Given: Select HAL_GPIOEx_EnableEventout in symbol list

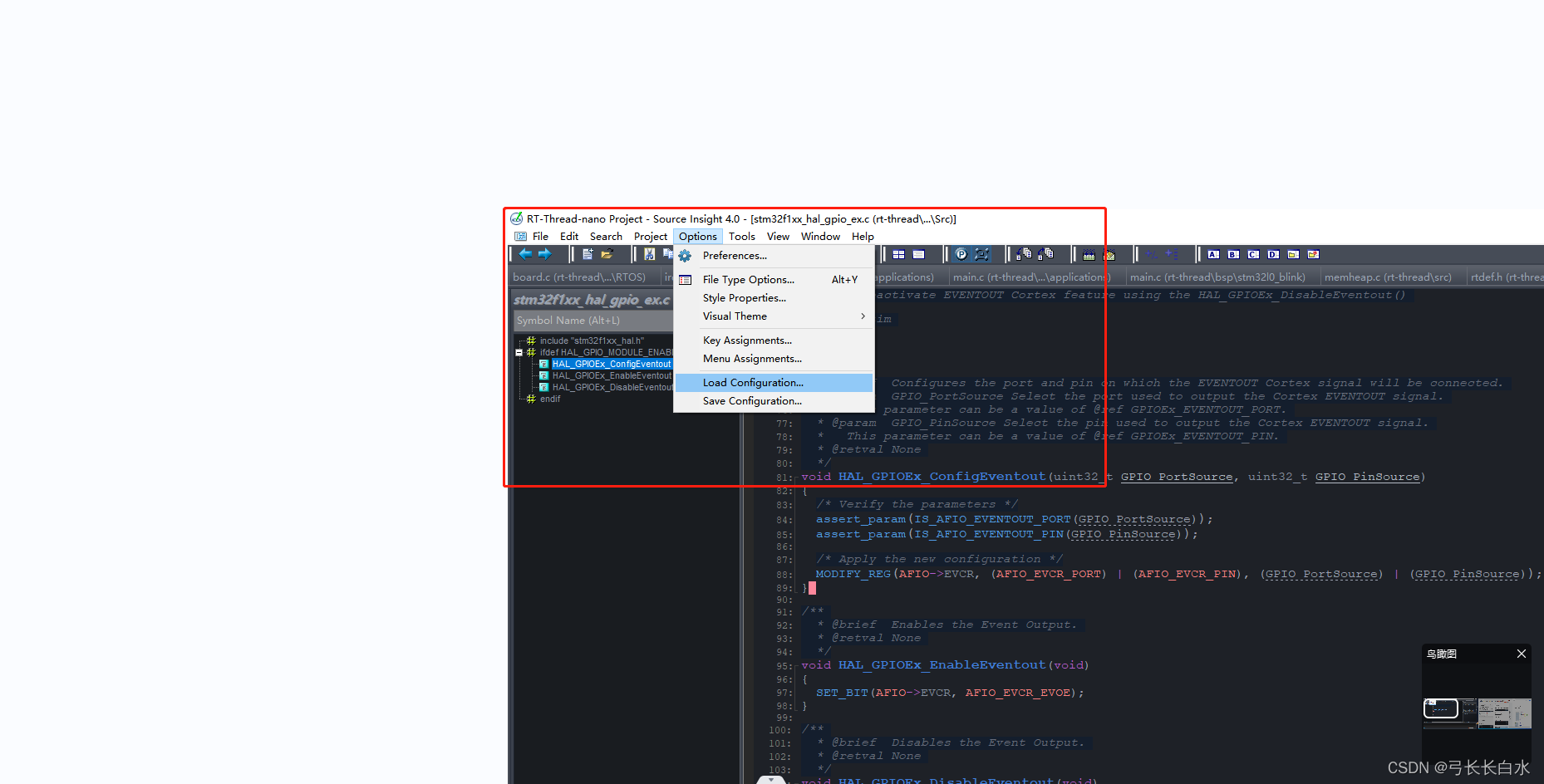Looking at the screenshot, I should pyautogui.click(x=612, y=376).
